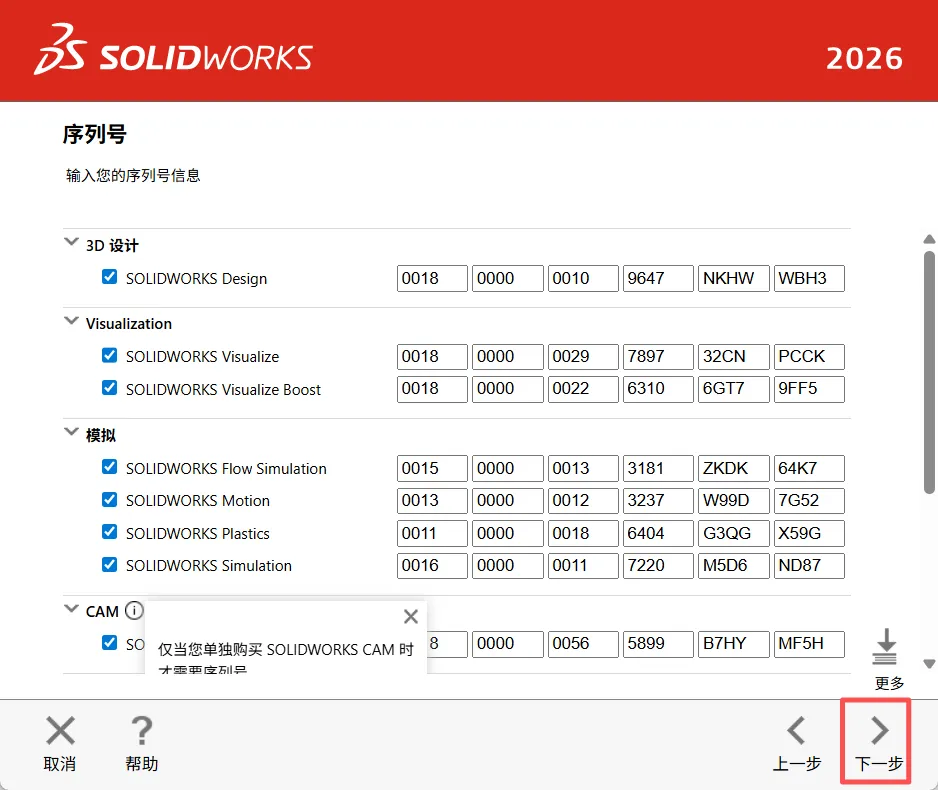Click Flow Simulation field 64K7
Image resolution: width=938 pixels, height=790 pixels.
pyautogui.click(x=809, y=468)
